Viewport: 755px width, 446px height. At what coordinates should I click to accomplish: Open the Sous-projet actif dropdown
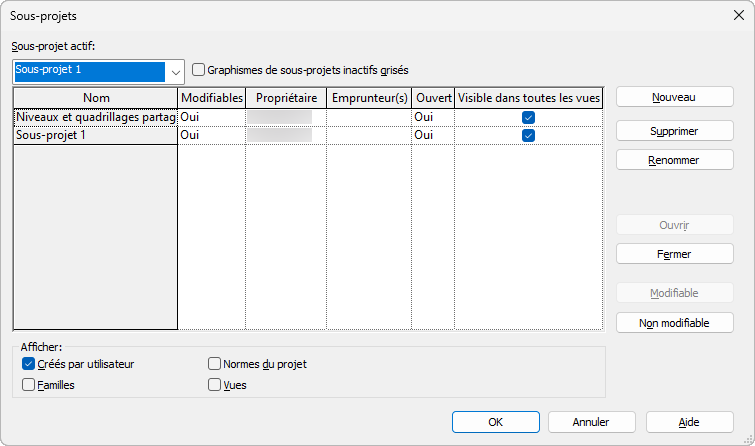pyautogui.click(x=176, y=71)
